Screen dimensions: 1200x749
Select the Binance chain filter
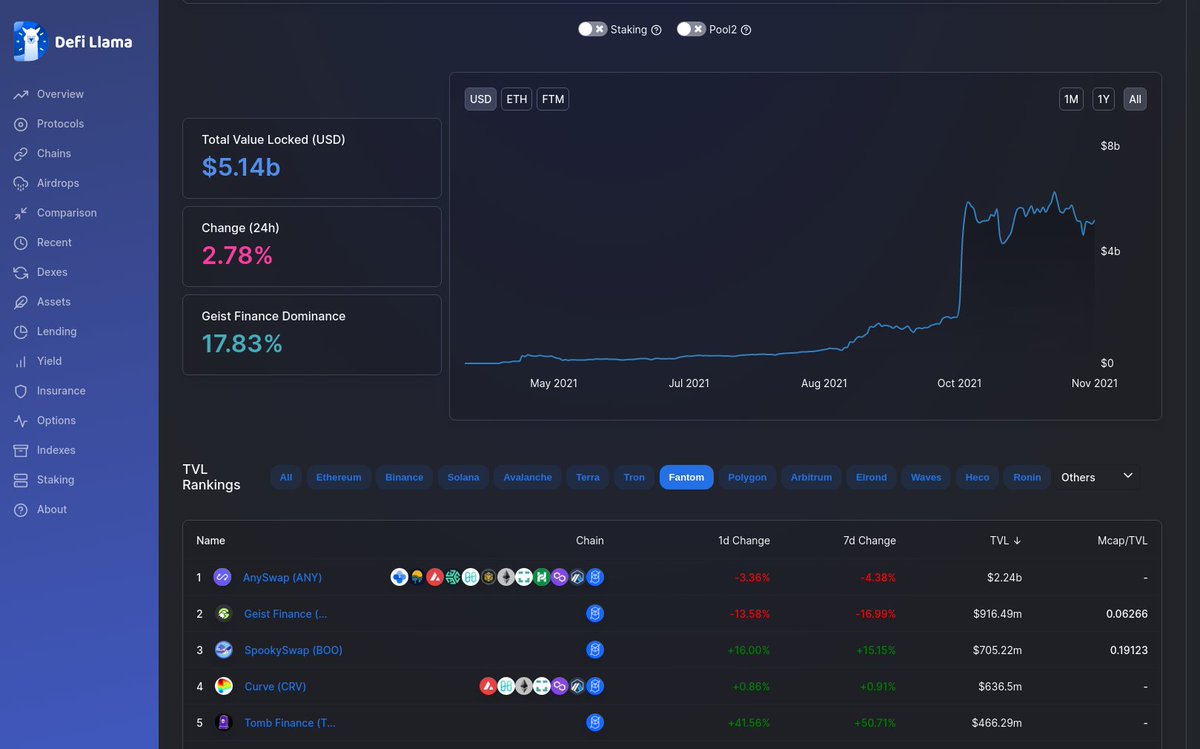point(404,477)
